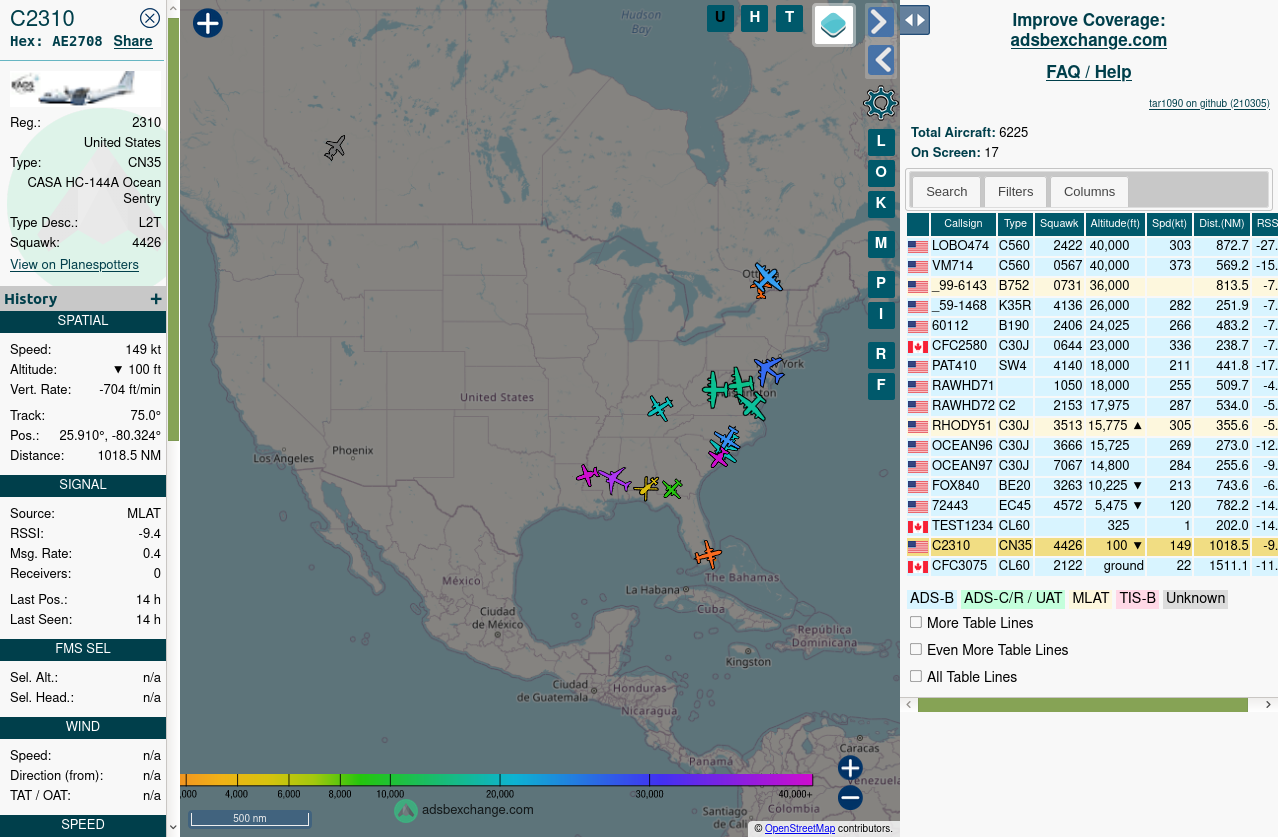Viewport: 1278px width, 837px height.
Task: Click the ADS-C/R / UAT legend swatch
Action: [1012, 598]
